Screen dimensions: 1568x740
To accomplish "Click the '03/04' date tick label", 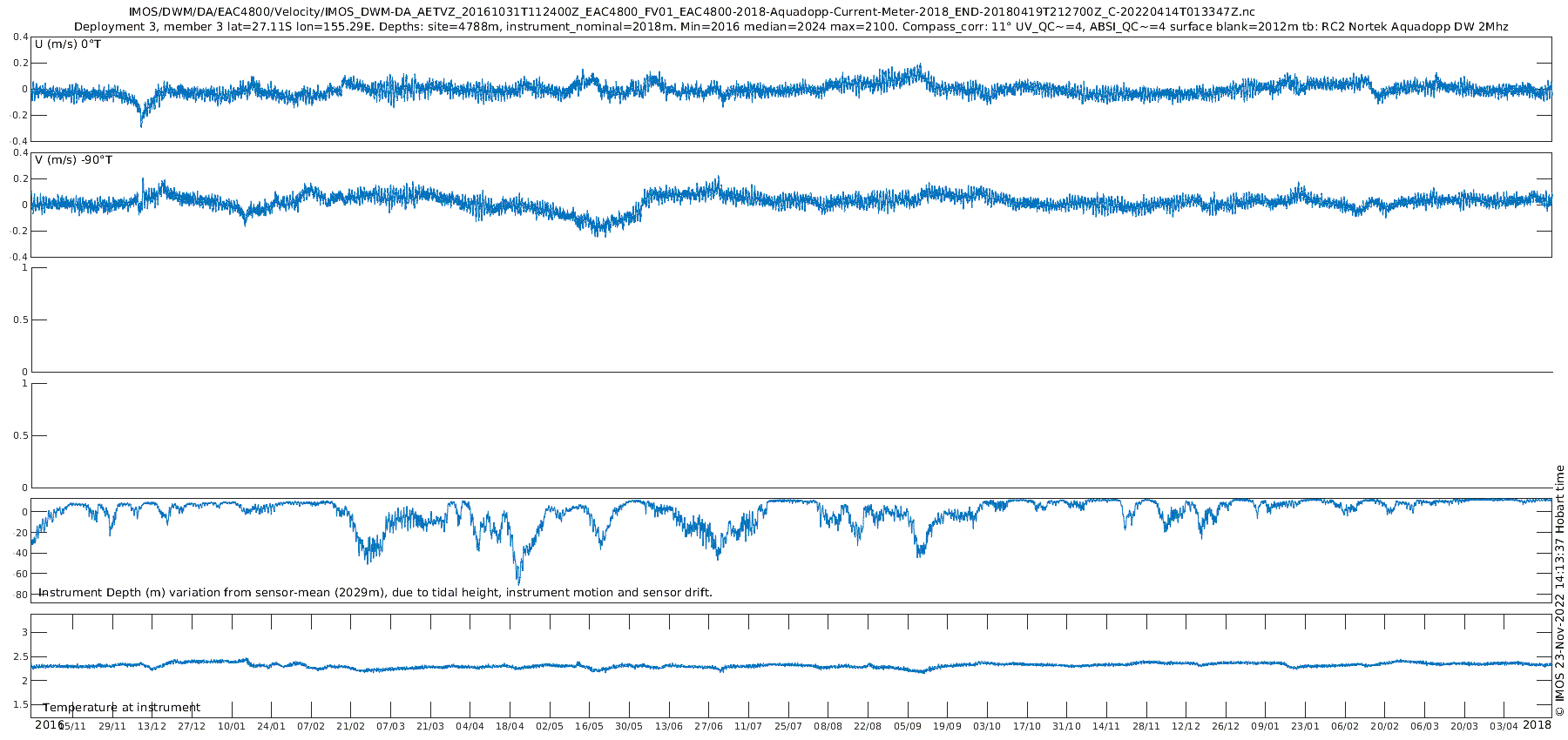I will pos(1504,726).
